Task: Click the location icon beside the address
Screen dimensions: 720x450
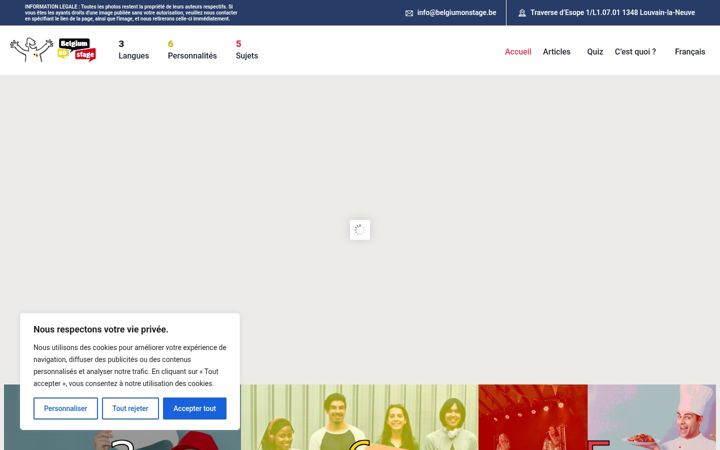Action: 522,13
